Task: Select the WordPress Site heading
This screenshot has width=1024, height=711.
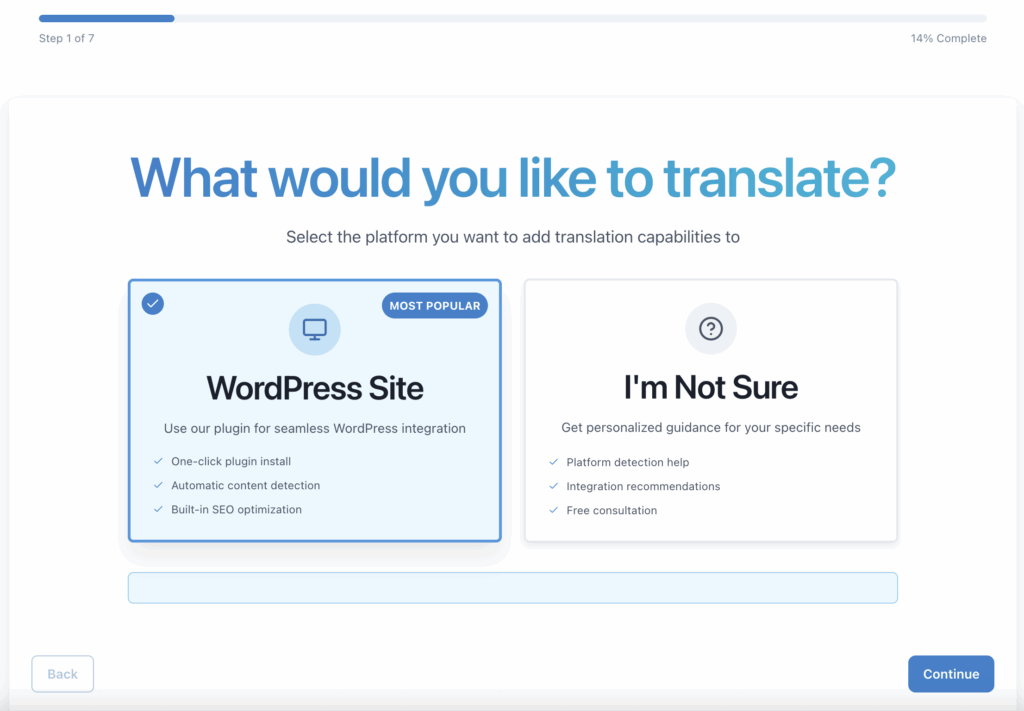Action: 315,388
